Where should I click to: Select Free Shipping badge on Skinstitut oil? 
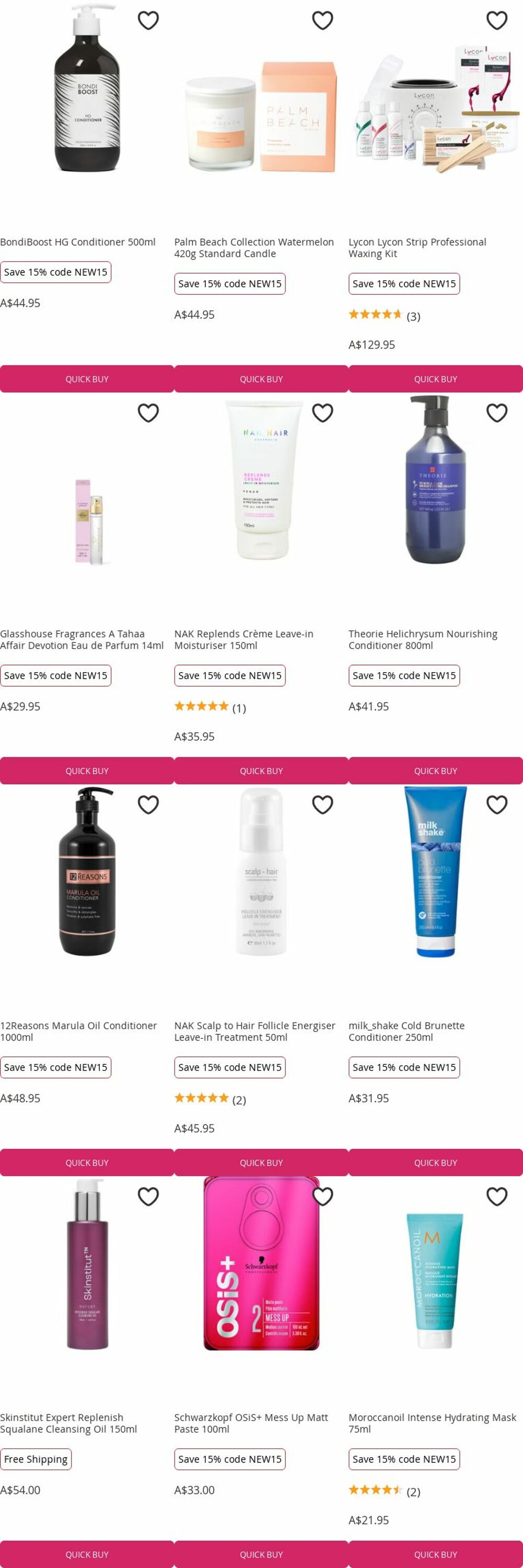point(36,1459)
